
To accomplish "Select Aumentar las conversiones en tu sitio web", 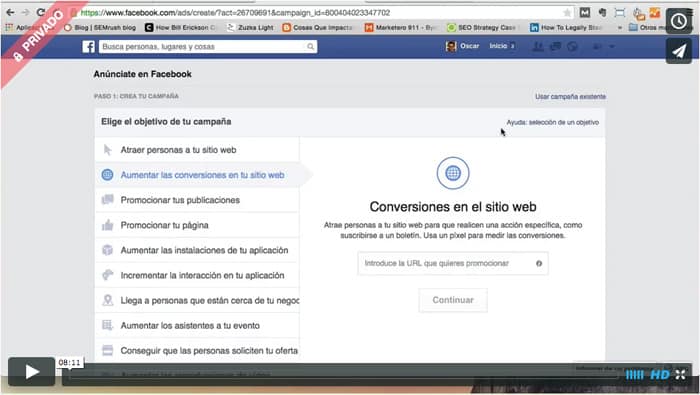I will pyautogui.click(x=197, y=175).
